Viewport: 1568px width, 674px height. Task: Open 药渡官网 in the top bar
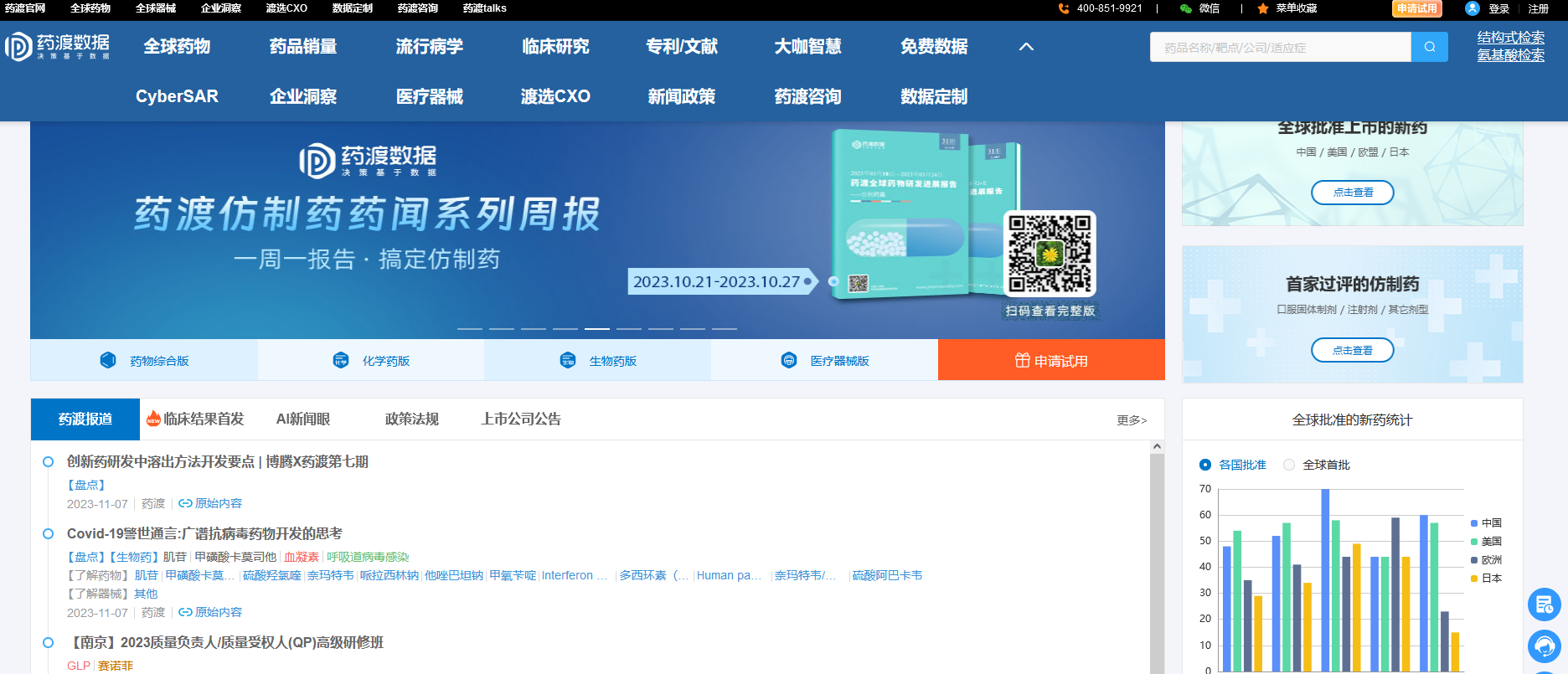click(25, 8)
